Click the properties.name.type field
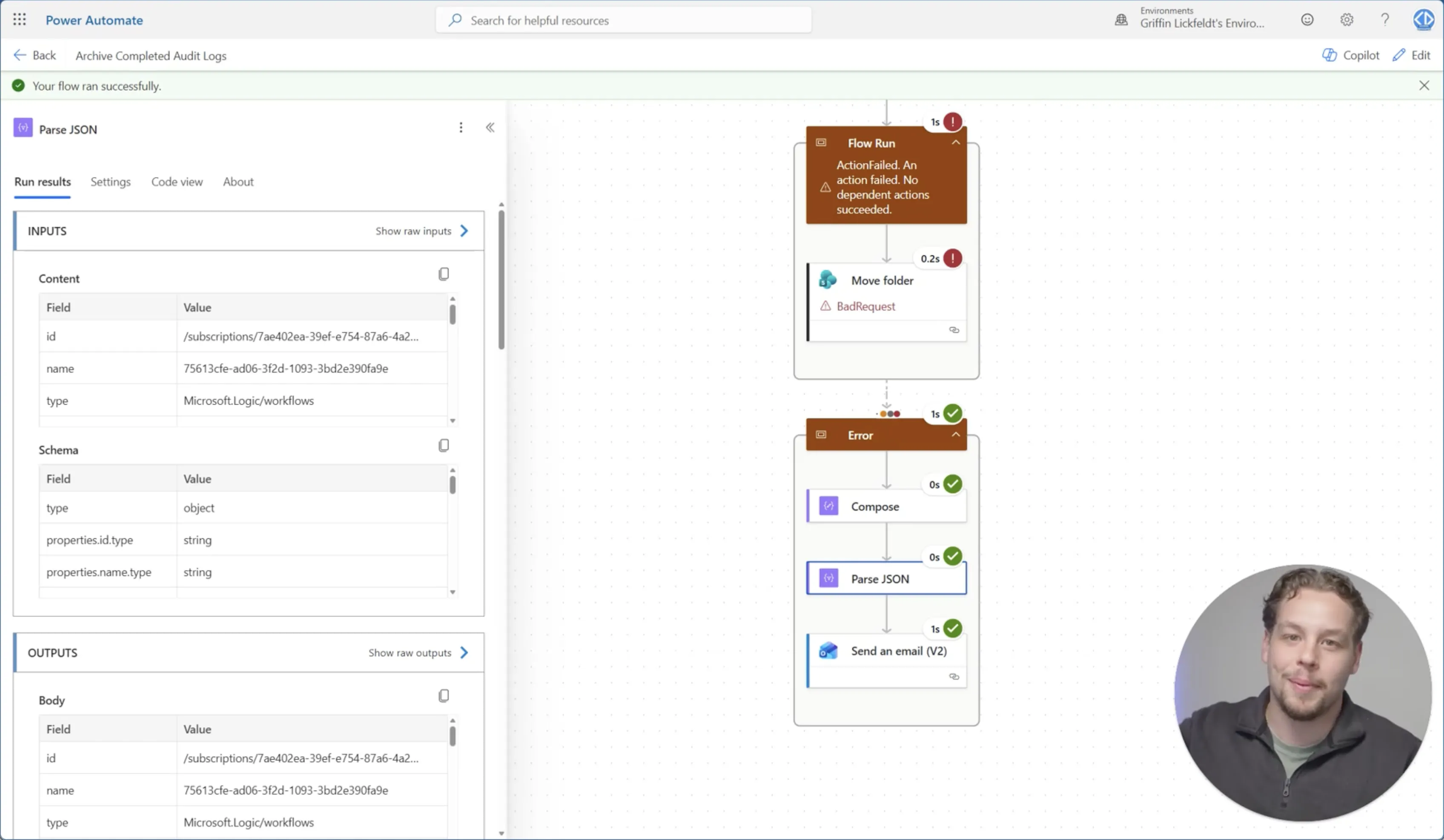Viewport: 1444px width, 840px height. click(99, 572)
